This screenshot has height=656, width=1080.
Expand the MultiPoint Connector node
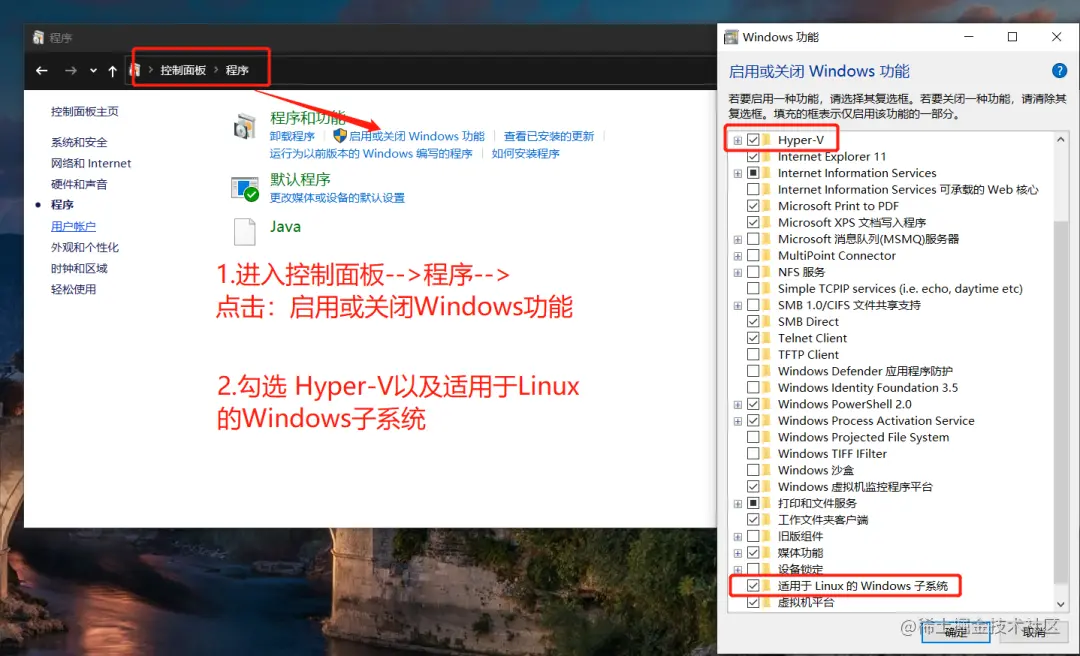click(738, 256)
